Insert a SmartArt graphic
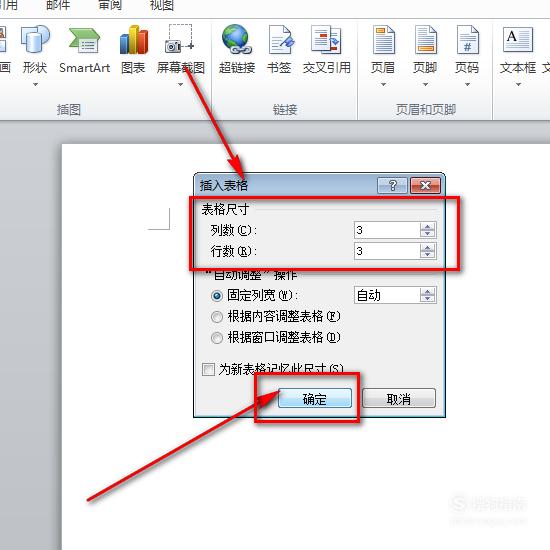The height and width of the screenshot is (550, 550). pyautogui.click(x=84, y=50)
